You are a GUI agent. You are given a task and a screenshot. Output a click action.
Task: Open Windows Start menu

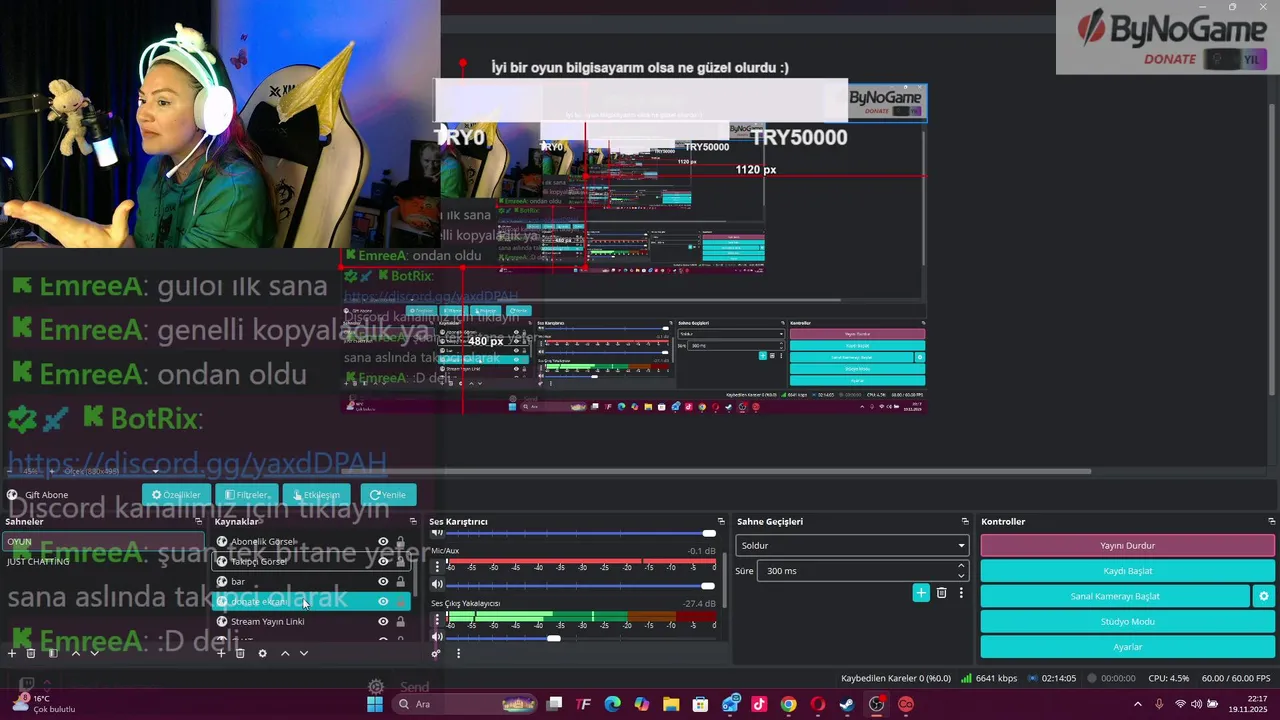pos(375,704)
